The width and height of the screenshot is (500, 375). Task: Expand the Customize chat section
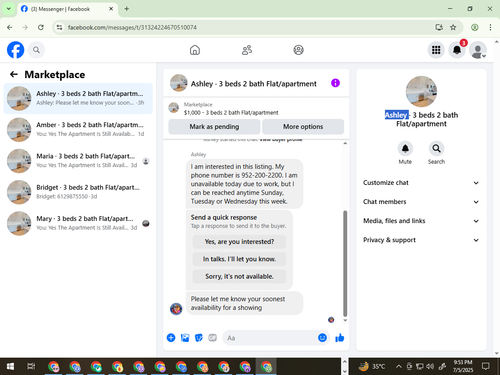point(421,183)
